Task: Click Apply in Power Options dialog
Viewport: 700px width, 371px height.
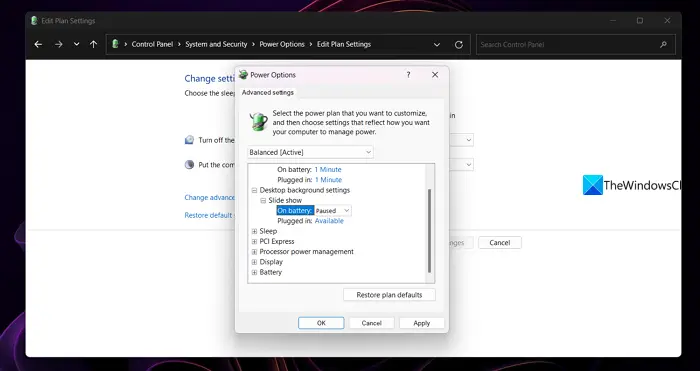Action: [x=421, y=323]
